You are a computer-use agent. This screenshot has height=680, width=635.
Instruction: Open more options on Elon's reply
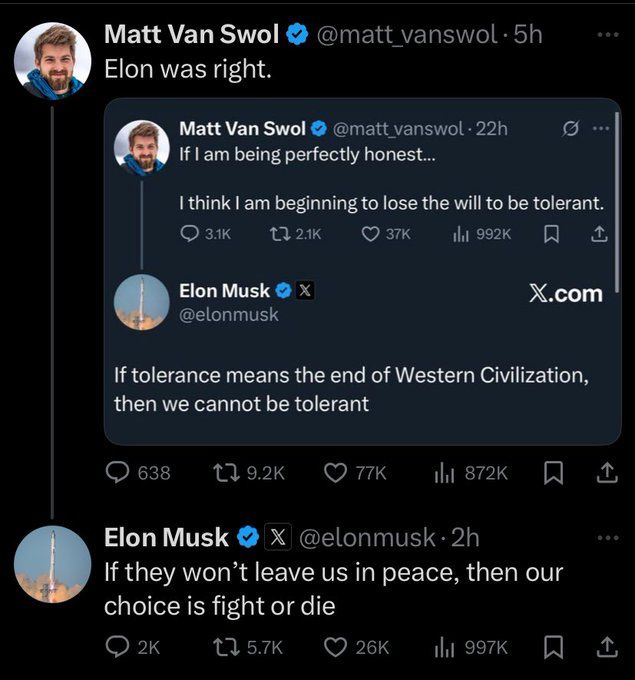pyautogui.click(x=607, y=537)
